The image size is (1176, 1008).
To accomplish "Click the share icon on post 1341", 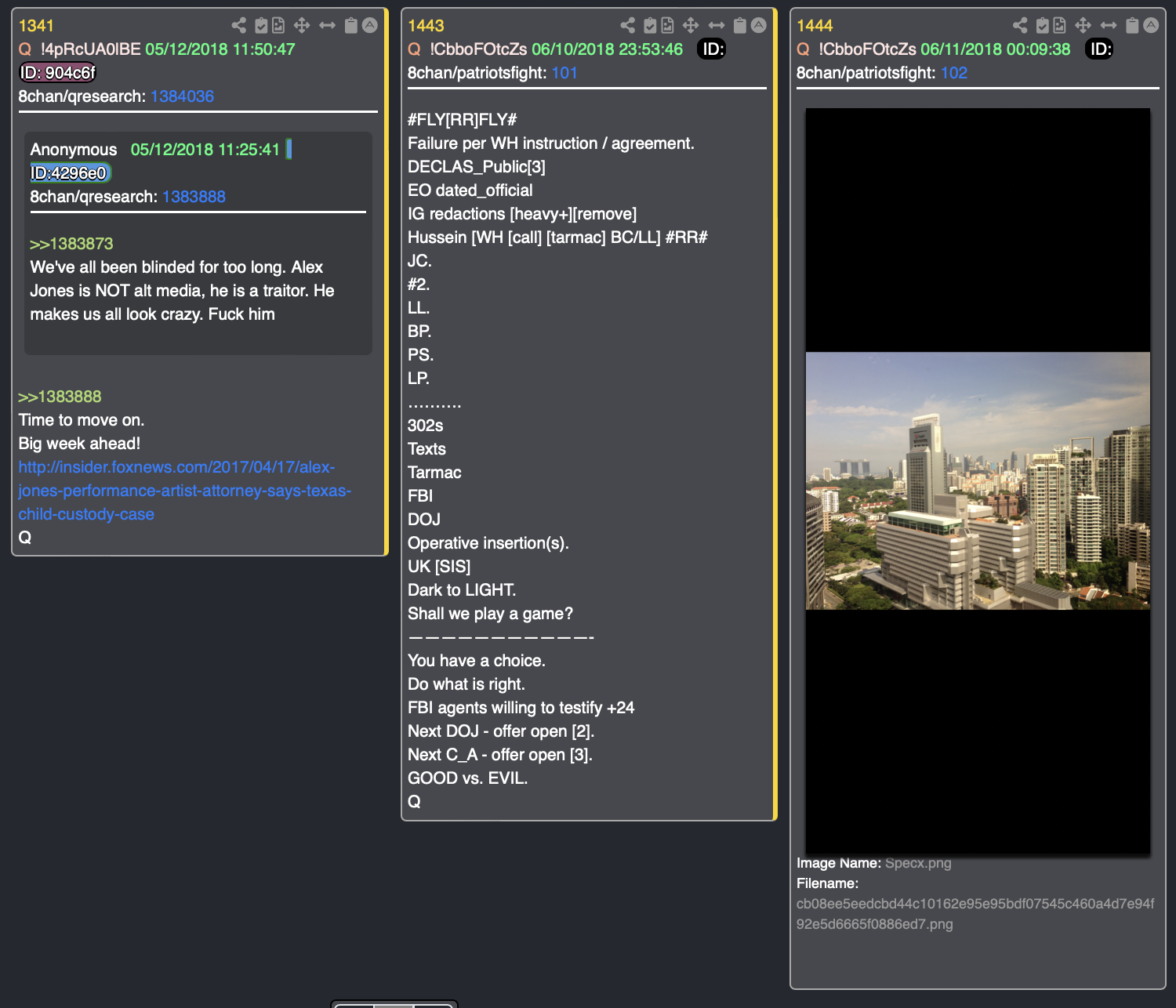I will point(239,25).
